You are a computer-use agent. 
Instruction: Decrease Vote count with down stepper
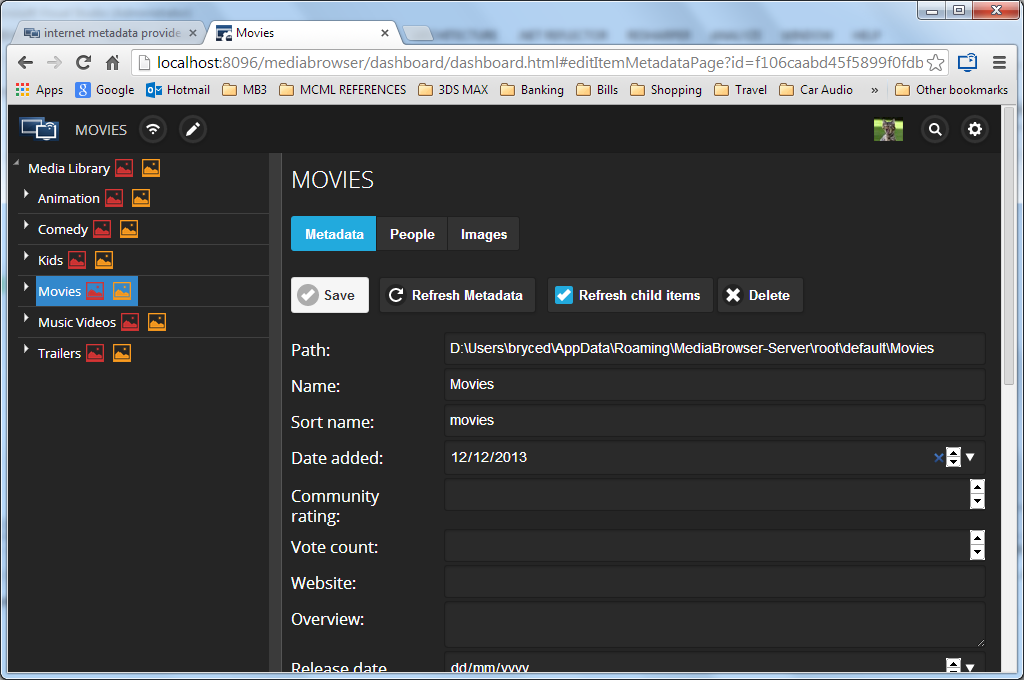pos(977,553)
